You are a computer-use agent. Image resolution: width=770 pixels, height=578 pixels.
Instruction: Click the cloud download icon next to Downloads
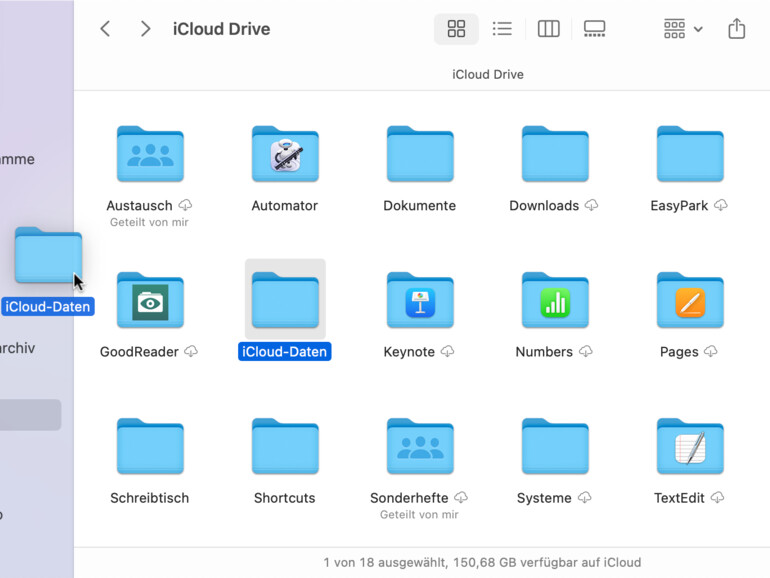[591, 205]
